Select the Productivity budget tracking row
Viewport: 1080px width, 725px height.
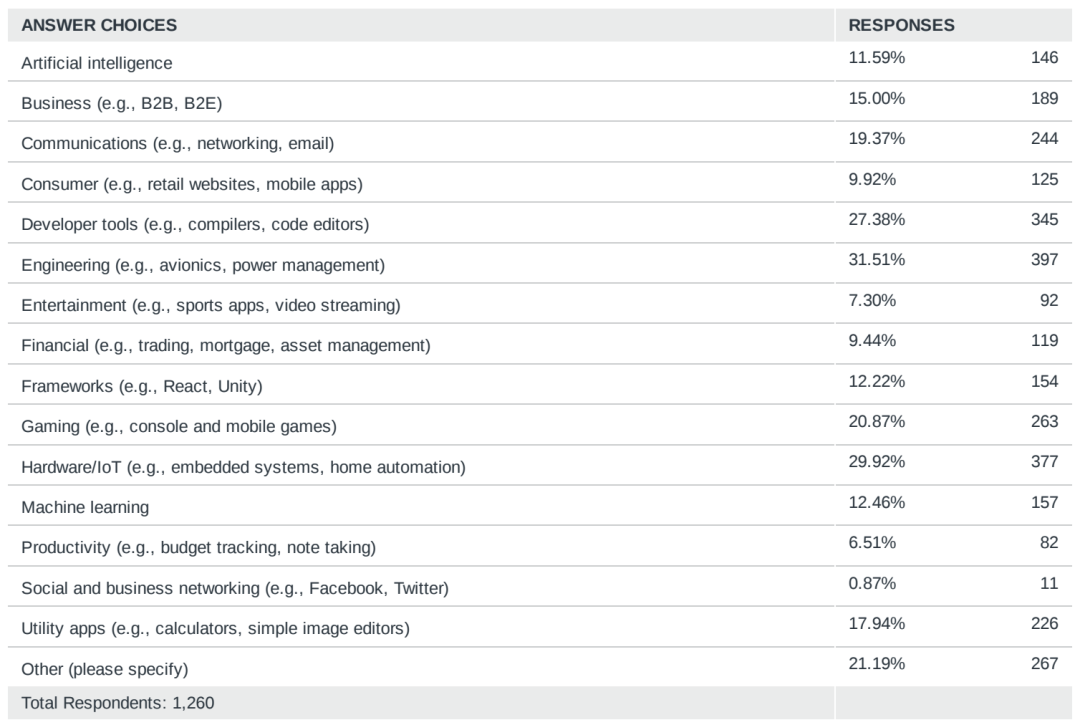click(x=539, y=547)
